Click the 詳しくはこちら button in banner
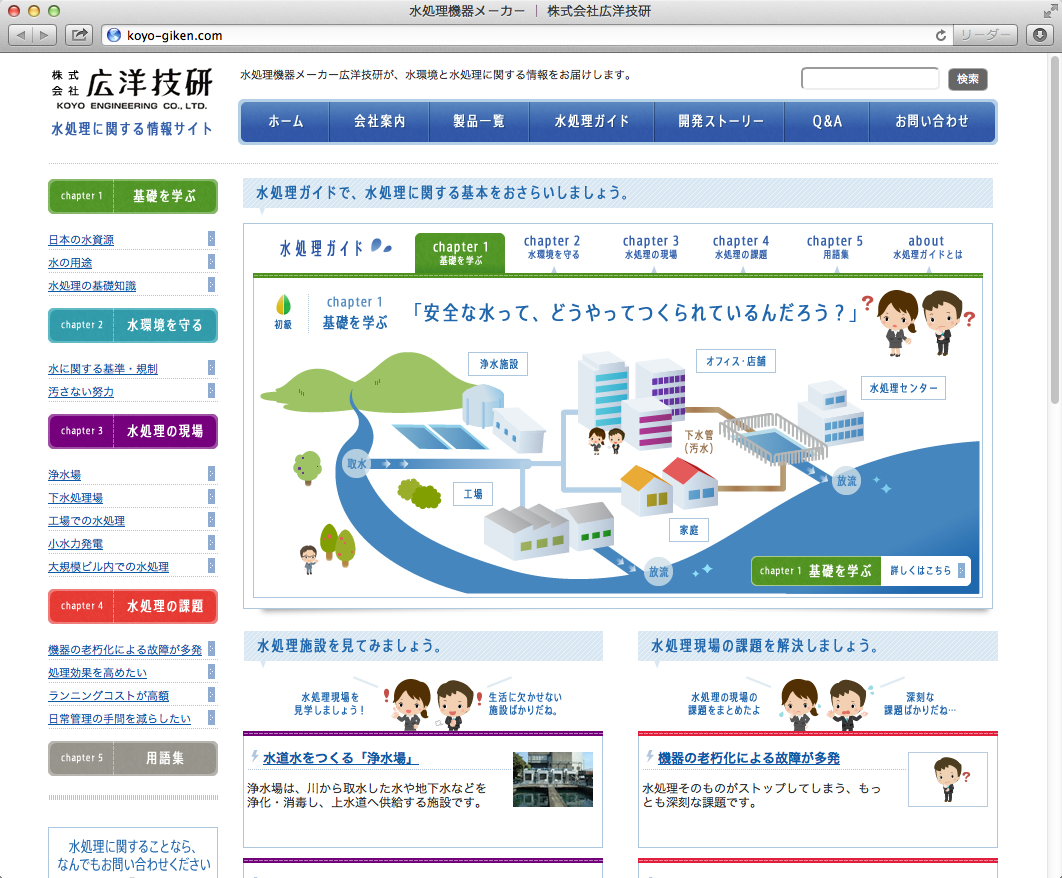Viewport: 1062px width, 878px height. click(x=925, y=571)
